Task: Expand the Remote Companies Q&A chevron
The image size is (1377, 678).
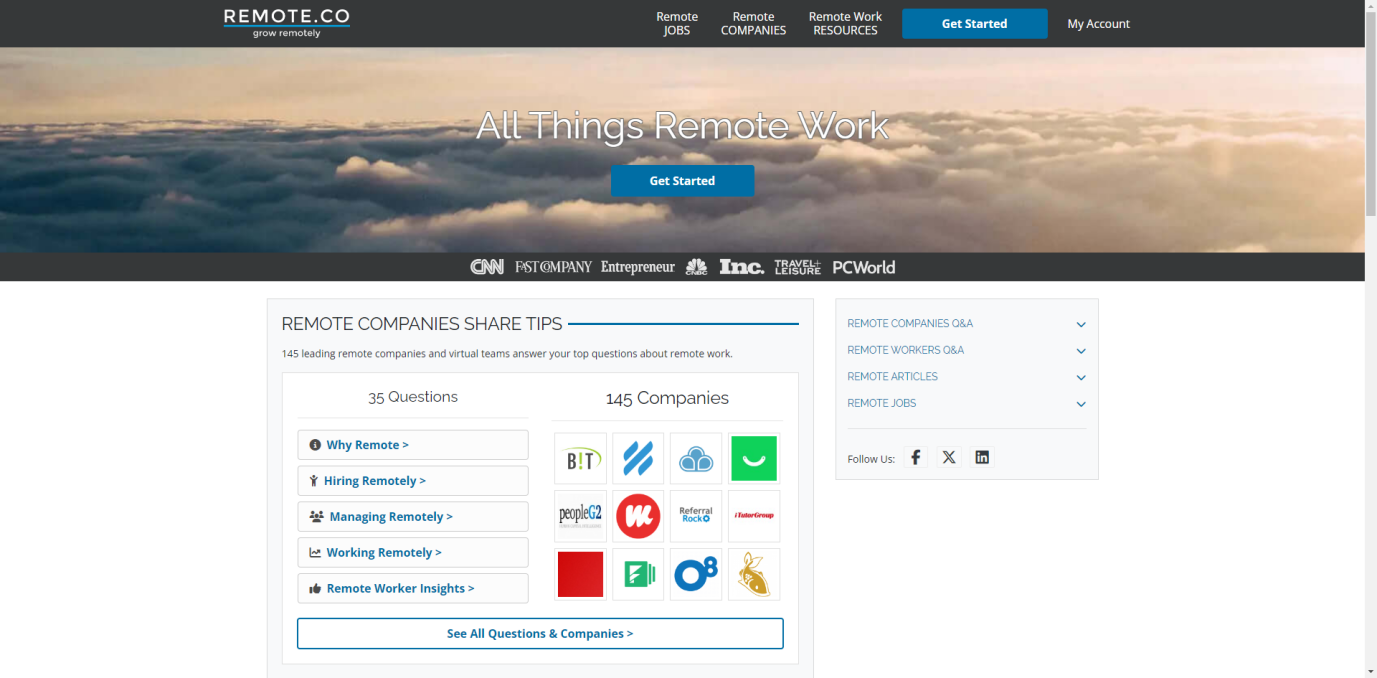Action: pos(1081,324)
